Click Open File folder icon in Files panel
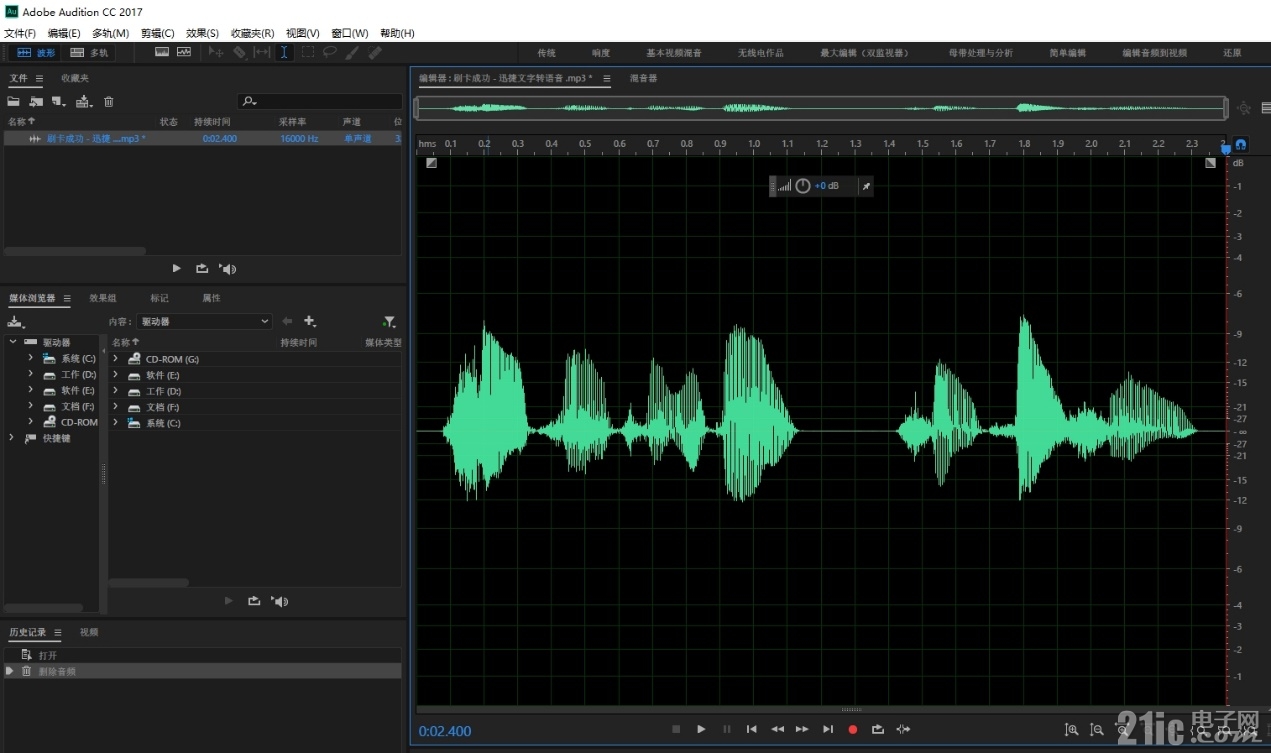The image size is (1271, 753). tap(14, 101)
